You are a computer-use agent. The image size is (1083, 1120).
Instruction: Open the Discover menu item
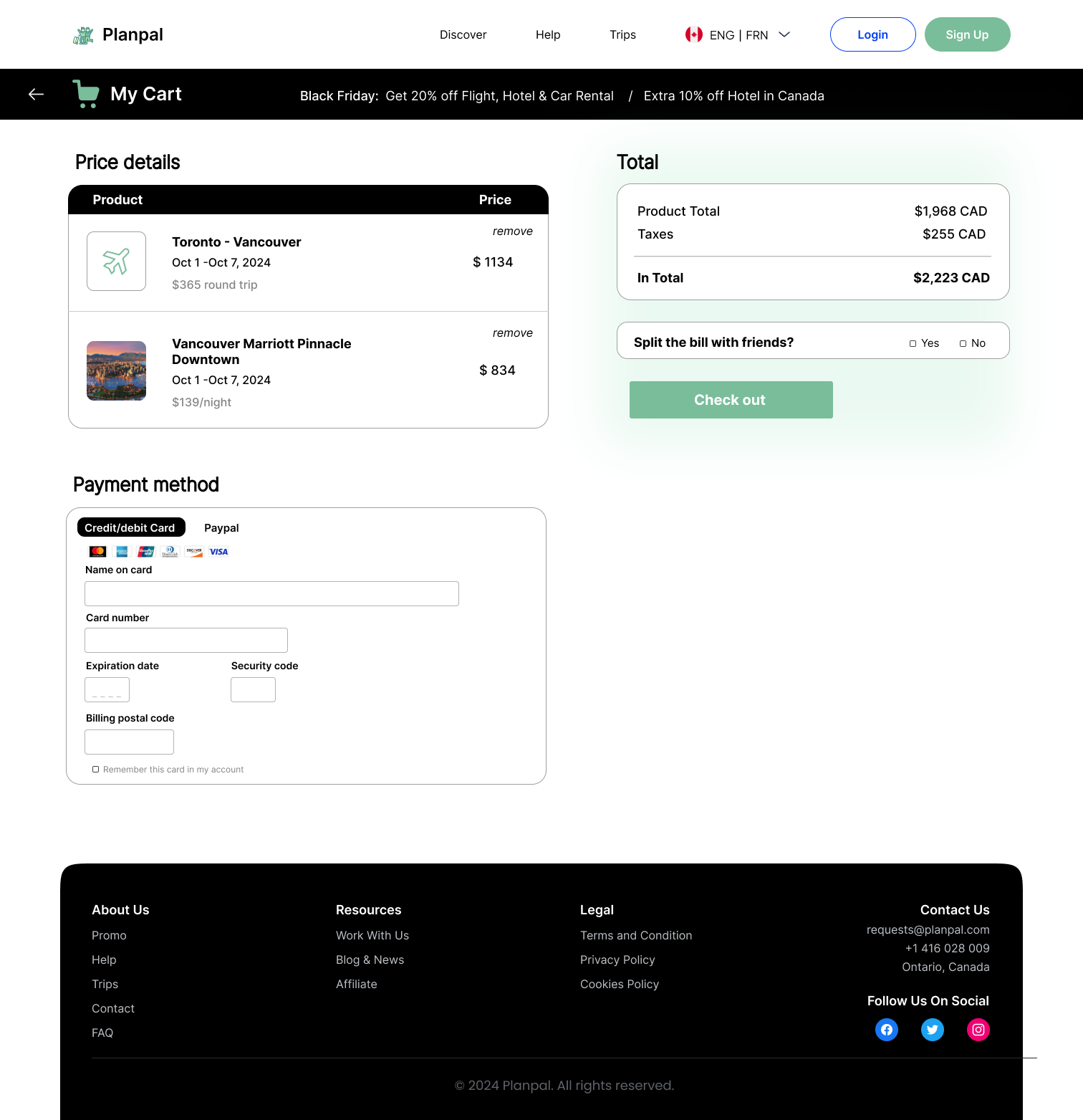(463, 35)
